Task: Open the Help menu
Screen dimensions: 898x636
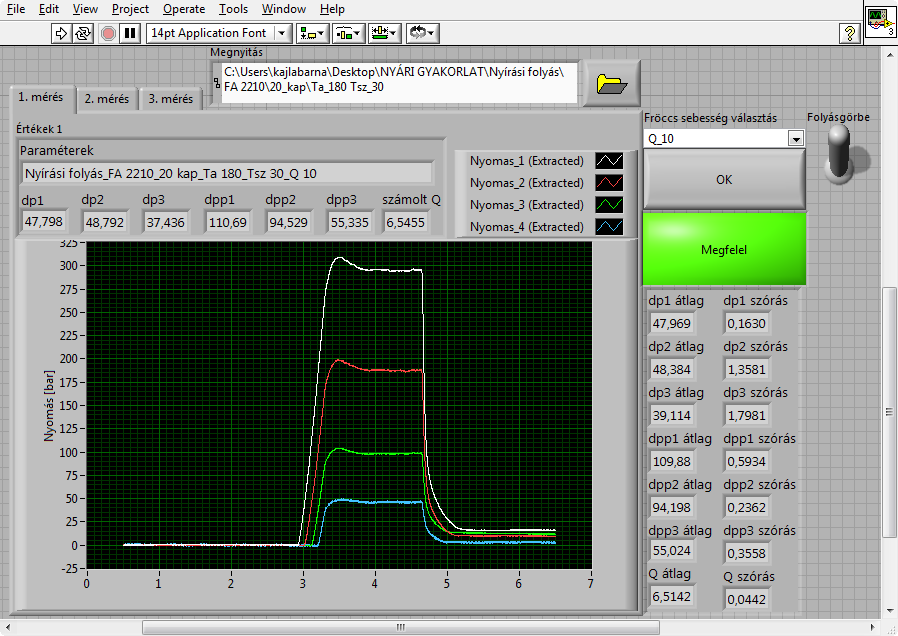Action: pos(332,9)
